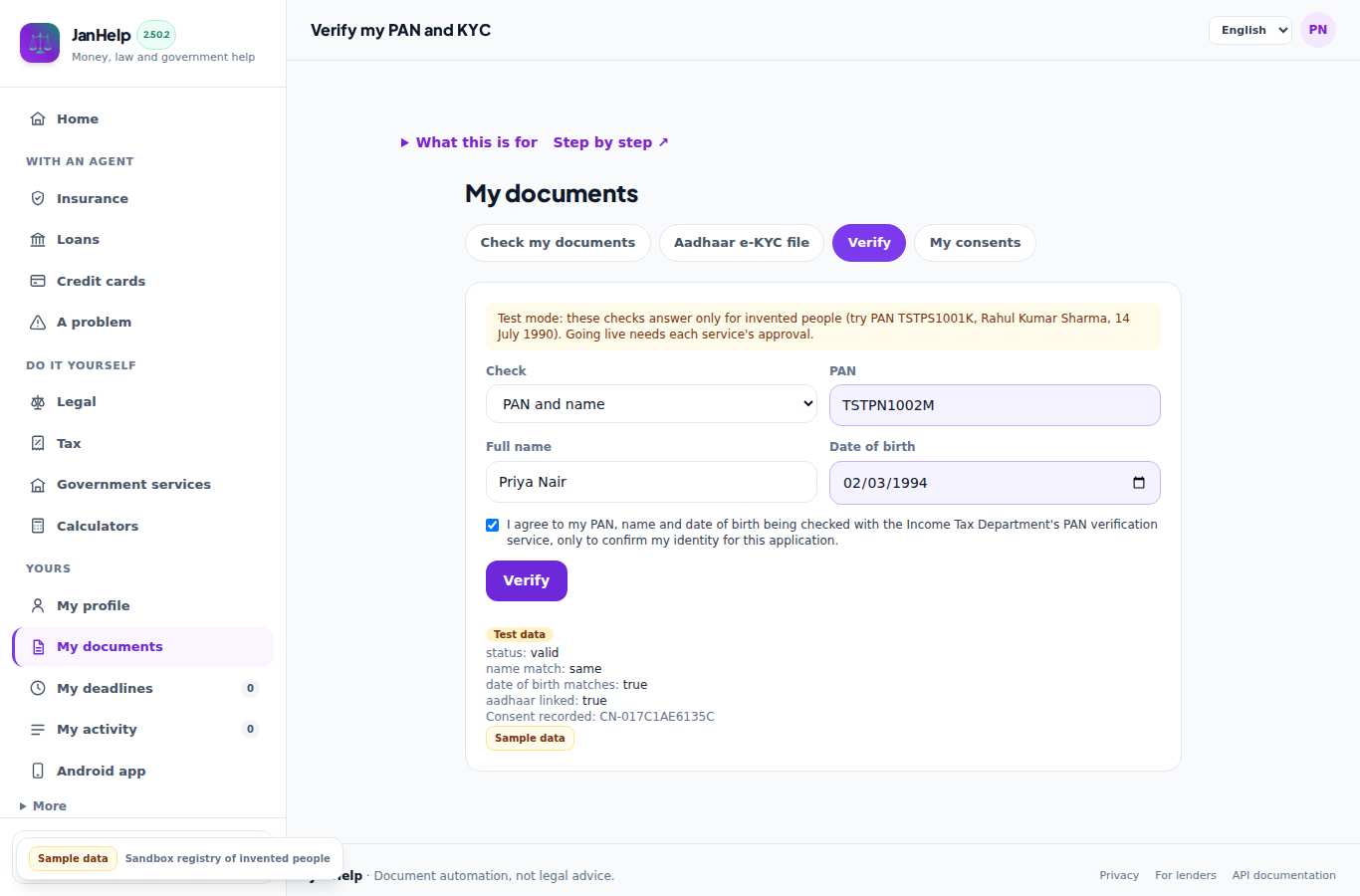Click the Legal scales icon
Image resolution: width=1360 pixels, height=896 pixels.
(38, 401)
